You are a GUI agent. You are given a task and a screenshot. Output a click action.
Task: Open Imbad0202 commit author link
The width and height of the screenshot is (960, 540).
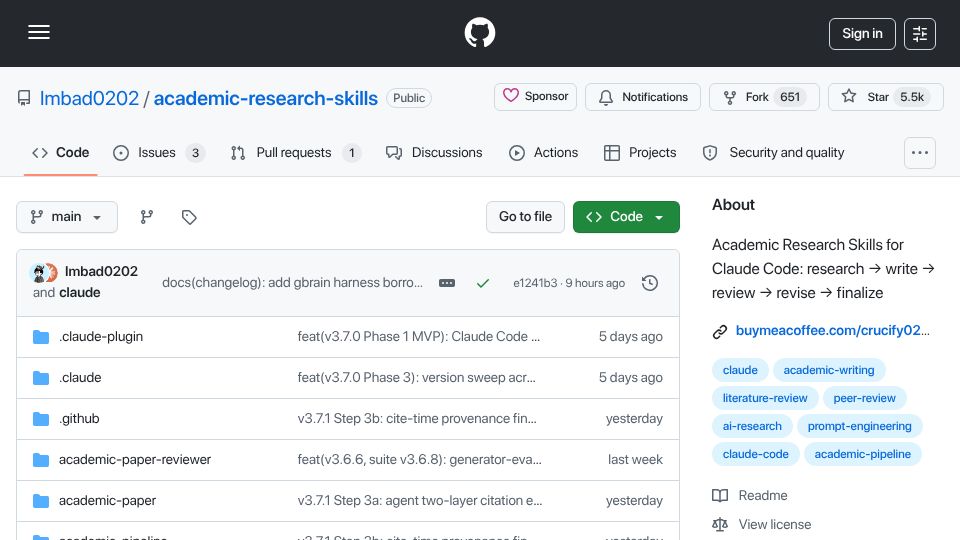101,271
